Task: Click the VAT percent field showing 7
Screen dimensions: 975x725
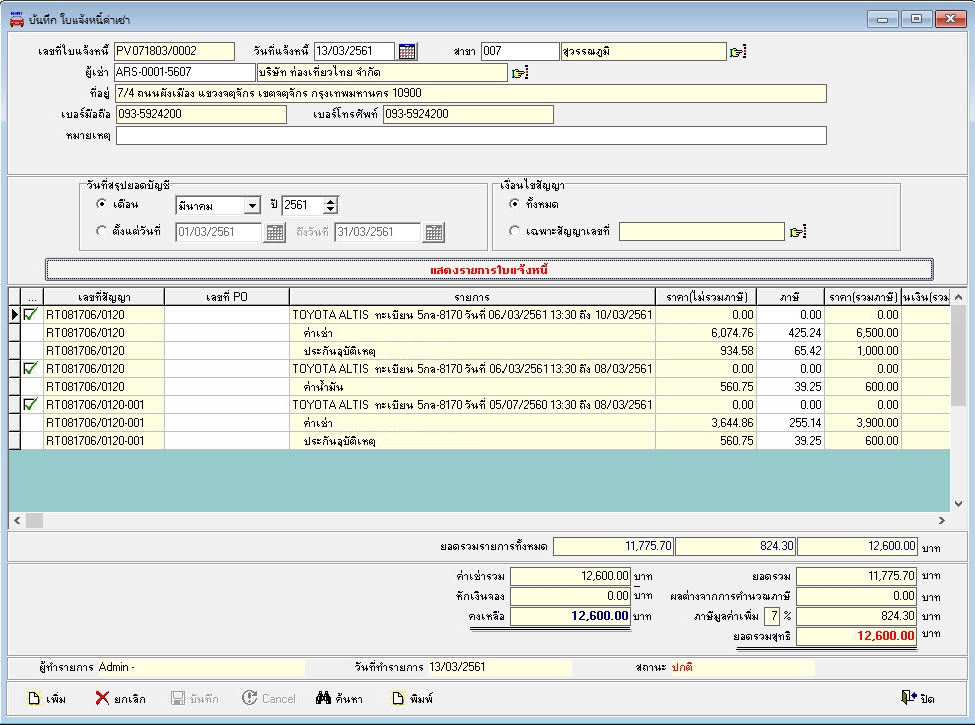Action: coord(772,616)
